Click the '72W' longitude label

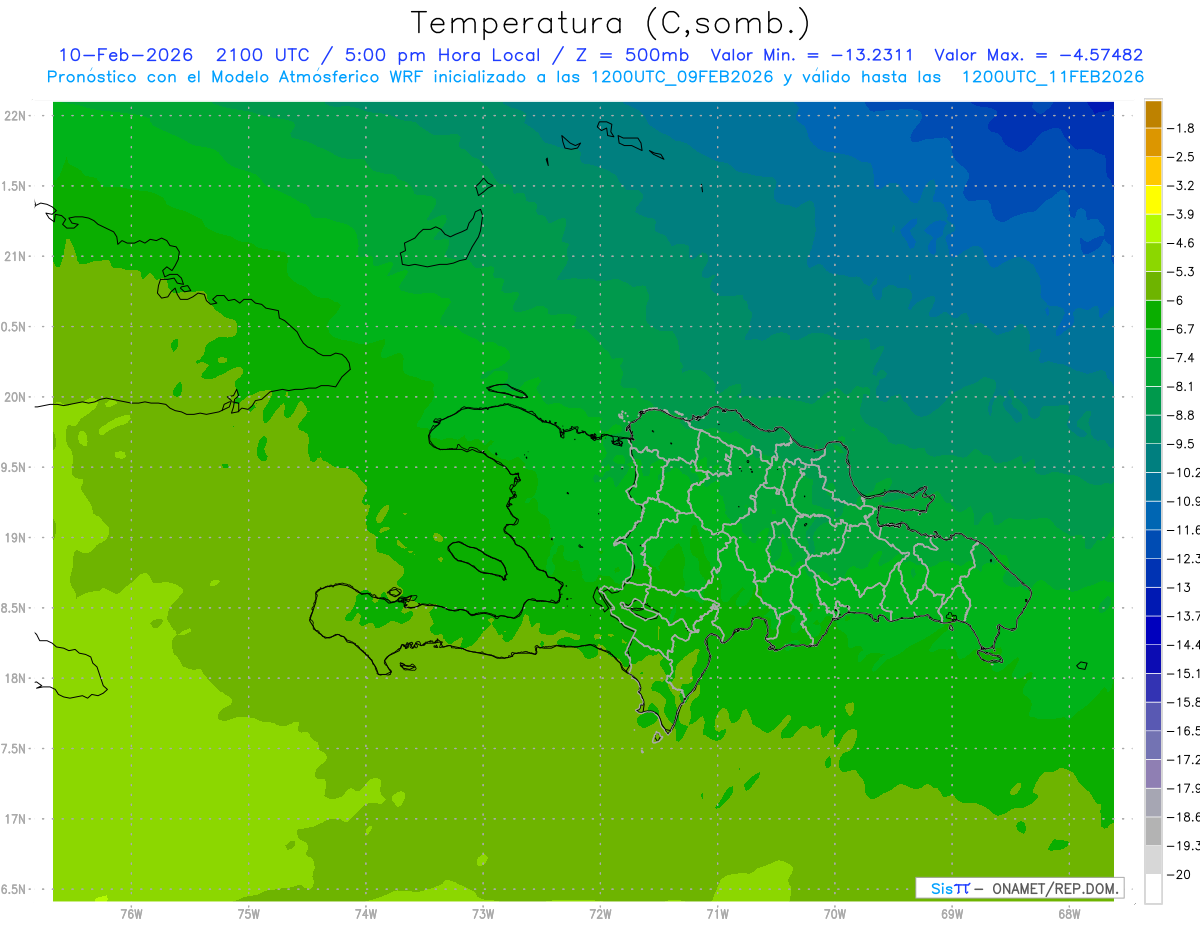(600, 914)
